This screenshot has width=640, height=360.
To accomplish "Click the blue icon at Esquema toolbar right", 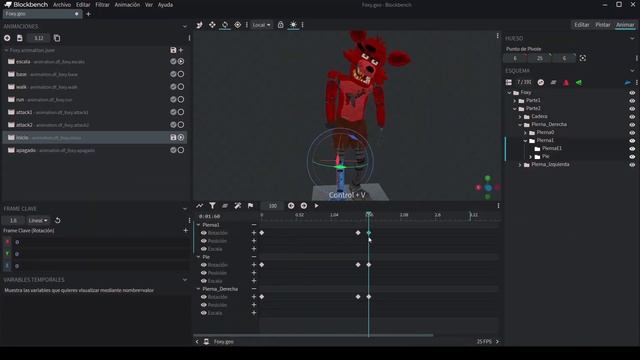I will click(628, 82).
